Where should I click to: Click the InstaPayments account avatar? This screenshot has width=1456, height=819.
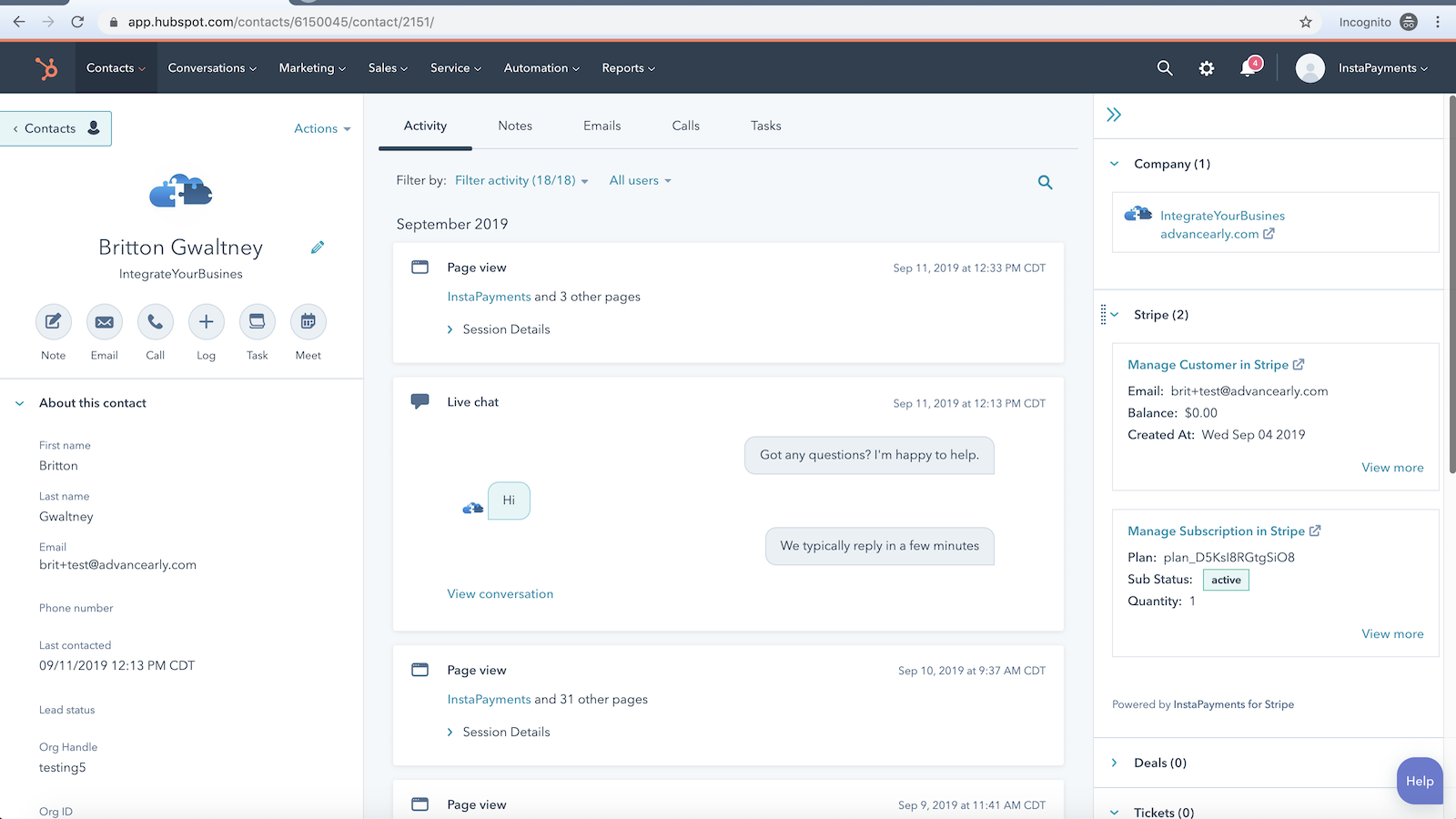click(1310, 68)
